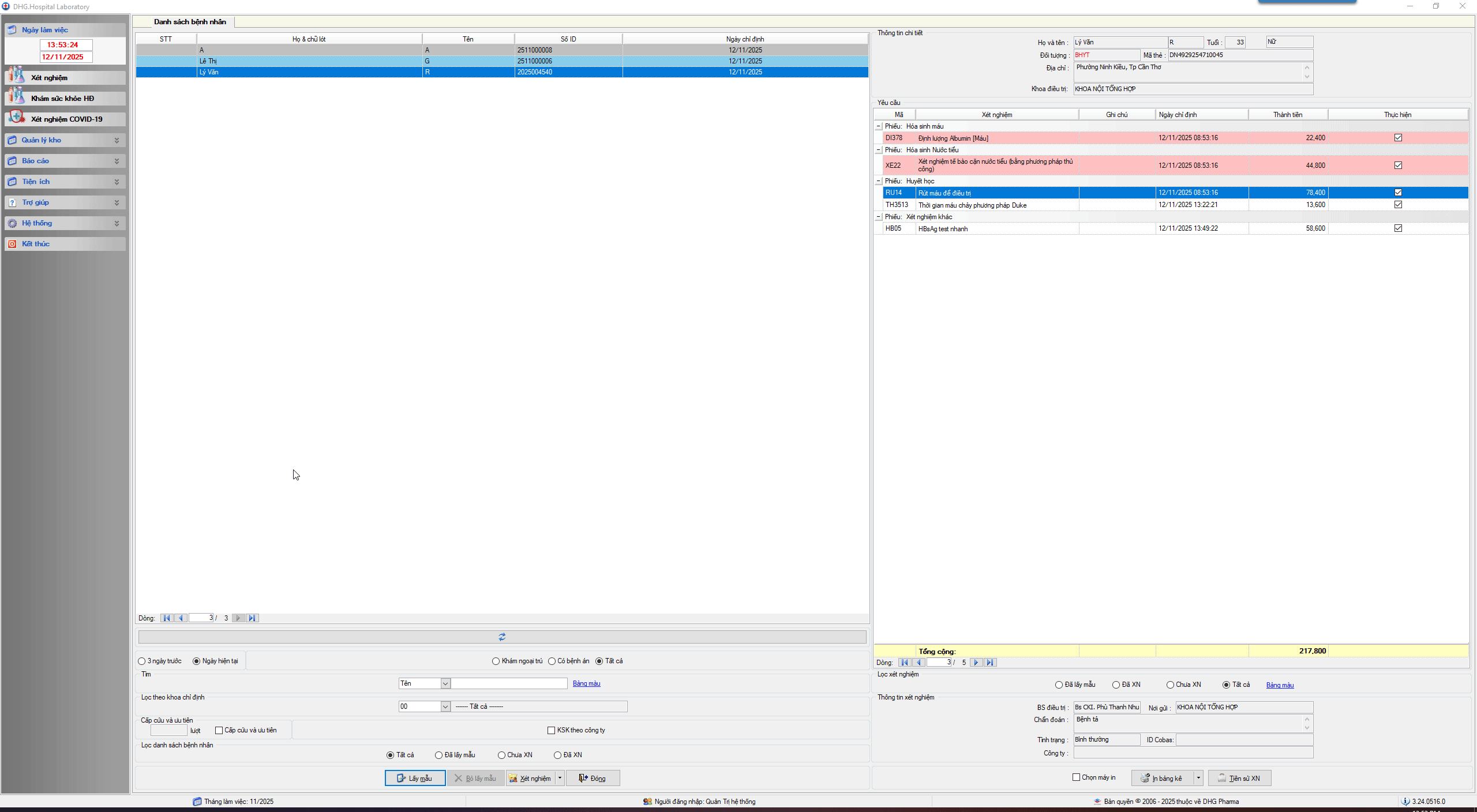Click the refresh arrows icon under patient list
The width and height of the screenshot is (1477, 812).
(502, 637)
